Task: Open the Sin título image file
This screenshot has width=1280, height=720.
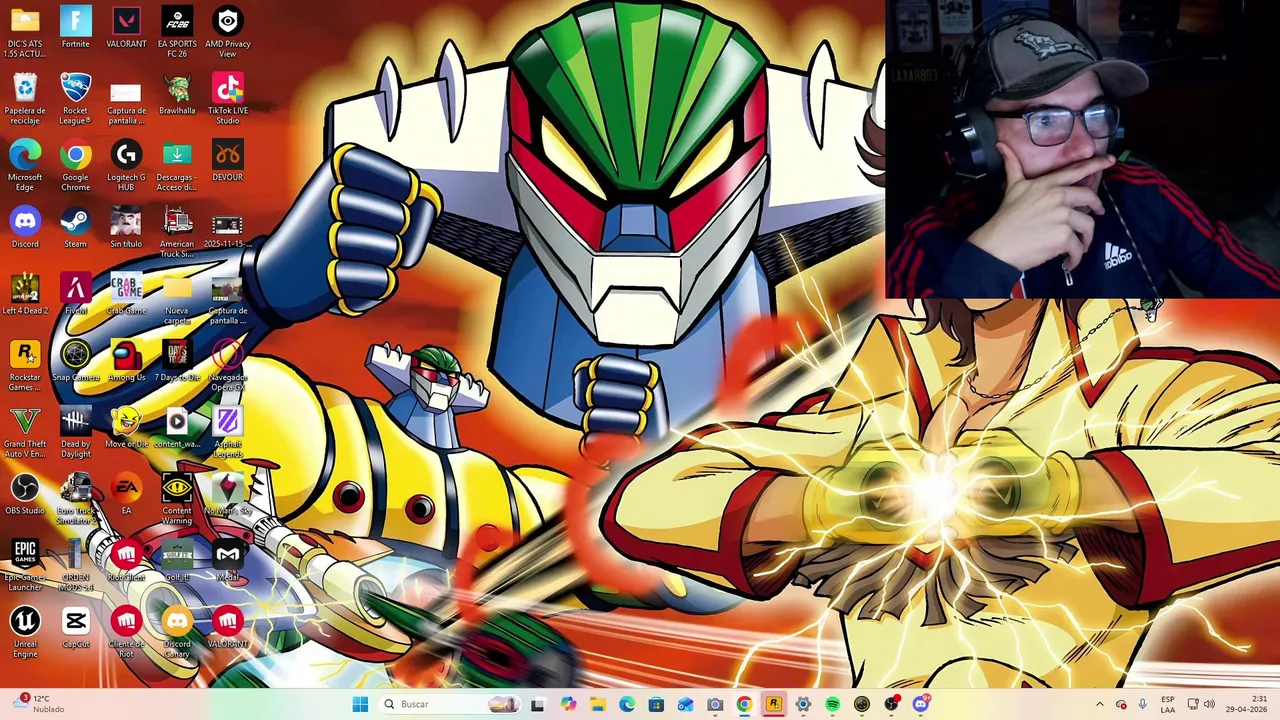Action: click(126, 228)
